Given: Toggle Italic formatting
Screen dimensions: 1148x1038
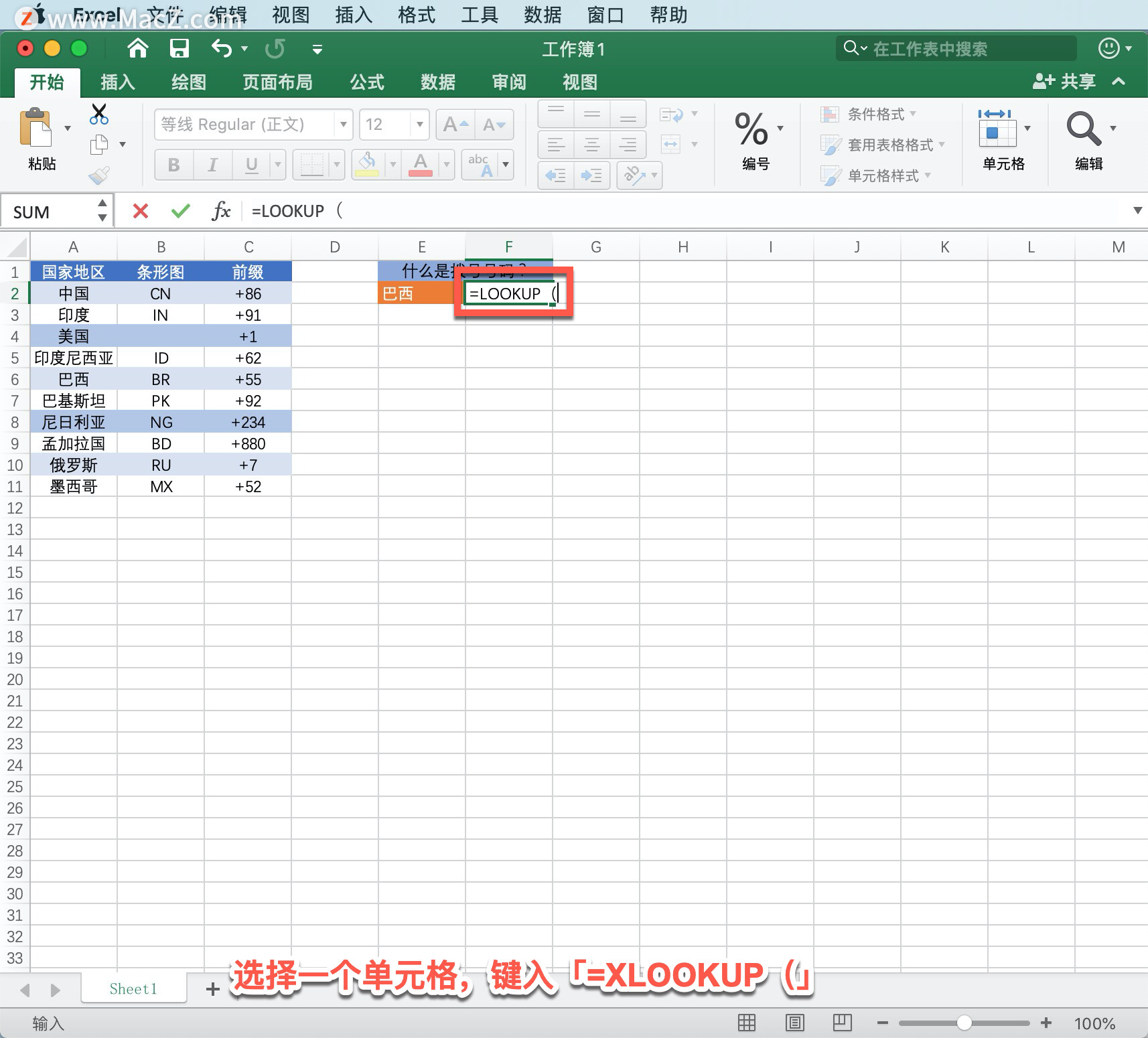Looking at the screenshot, I should (213, 165).
